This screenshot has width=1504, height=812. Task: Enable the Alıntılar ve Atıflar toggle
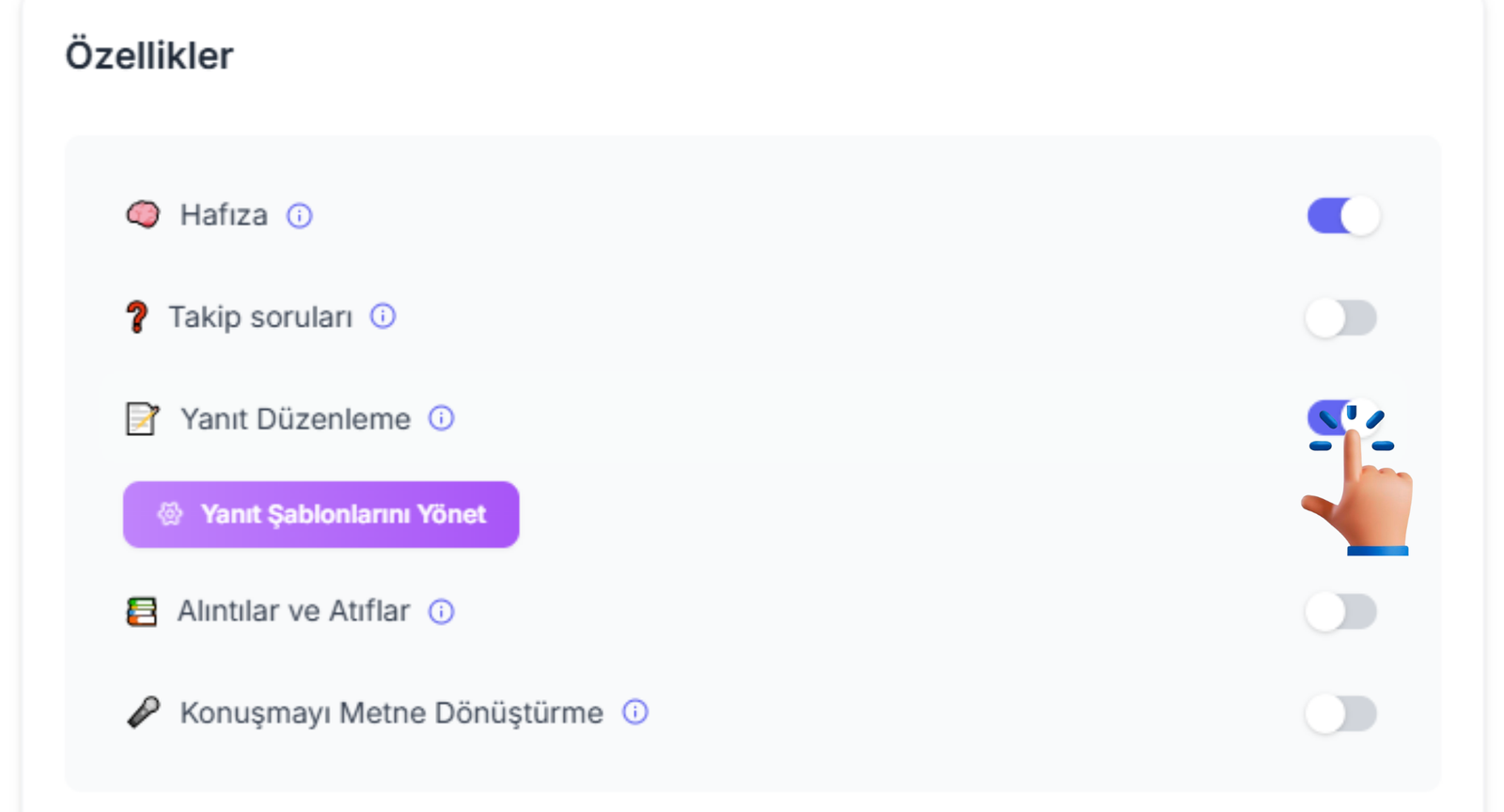[x=1340, y=612]
